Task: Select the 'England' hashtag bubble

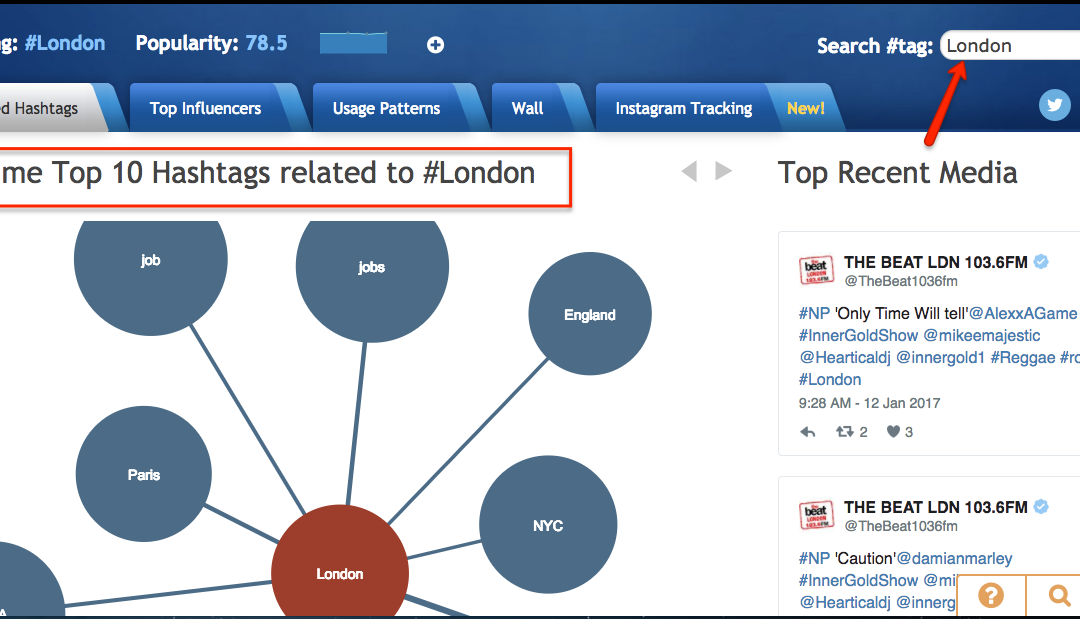Action: pos(590,314)
